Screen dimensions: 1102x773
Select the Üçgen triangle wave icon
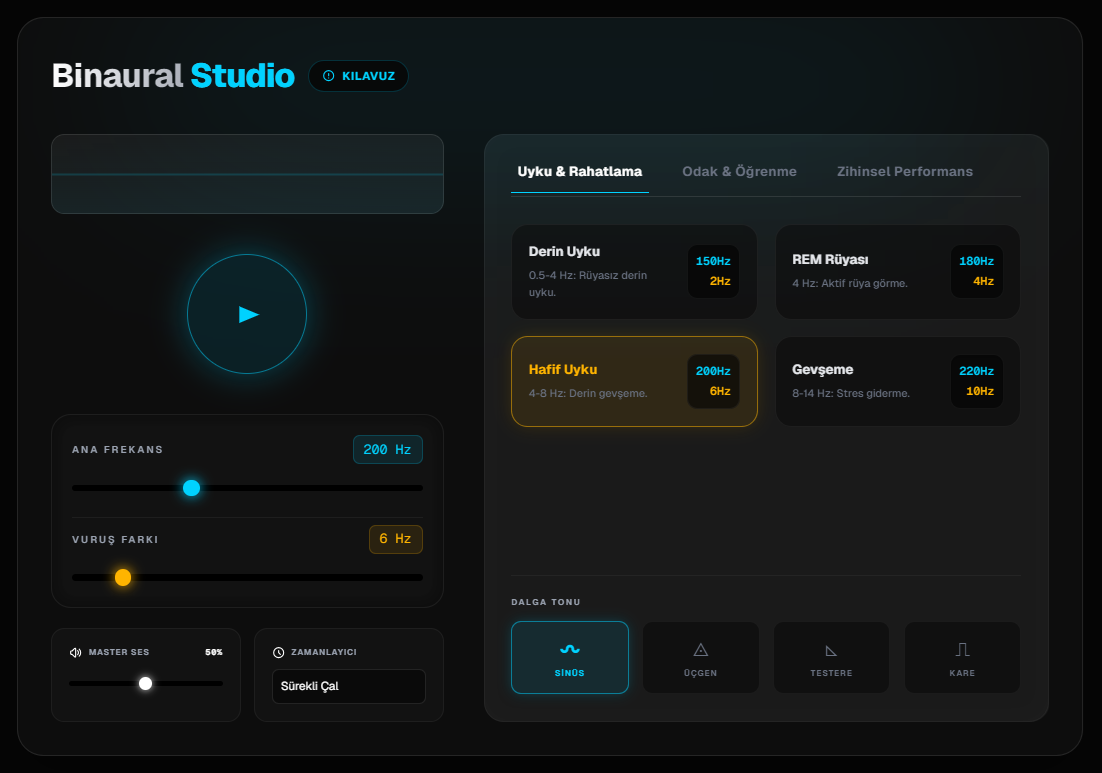pyautogui.click(x=700, y=649)
